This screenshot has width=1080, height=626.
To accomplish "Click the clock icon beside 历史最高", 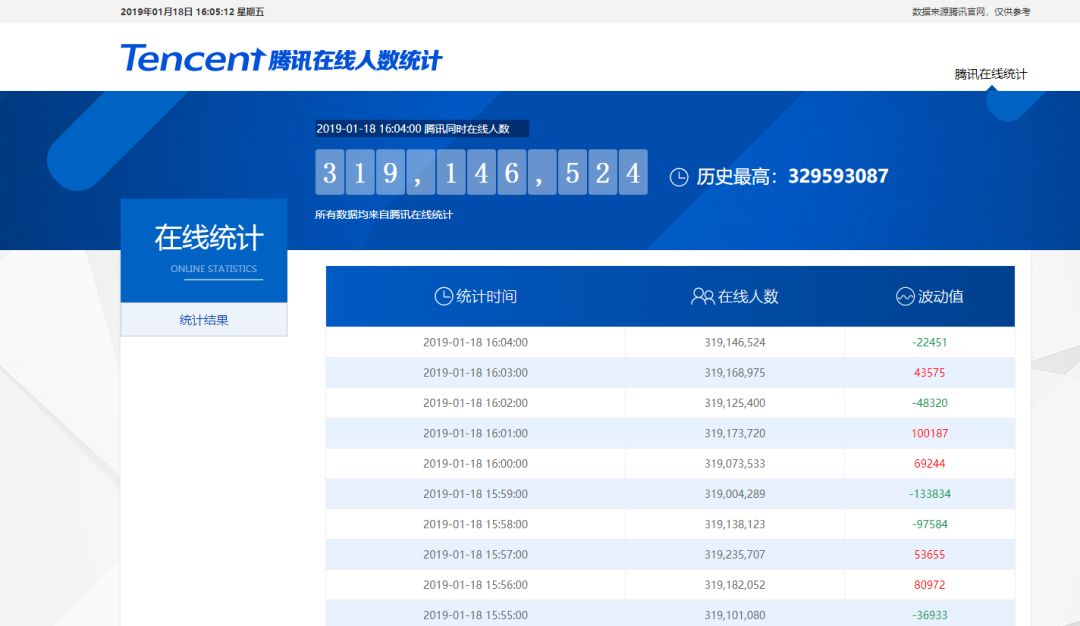I will 680,176.
